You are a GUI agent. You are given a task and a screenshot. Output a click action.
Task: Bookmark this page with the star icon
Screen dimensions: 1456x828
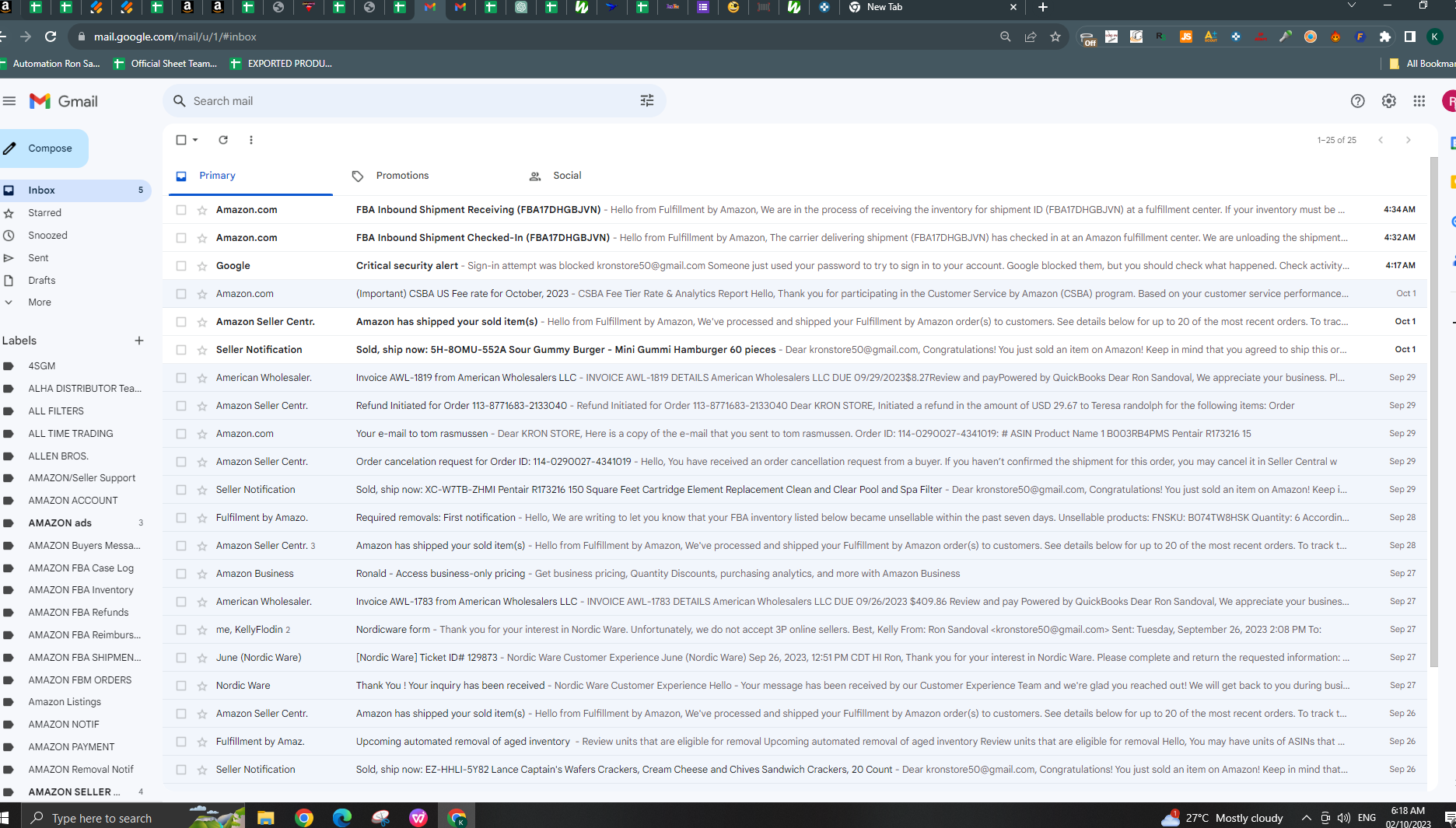[1055, 37]
